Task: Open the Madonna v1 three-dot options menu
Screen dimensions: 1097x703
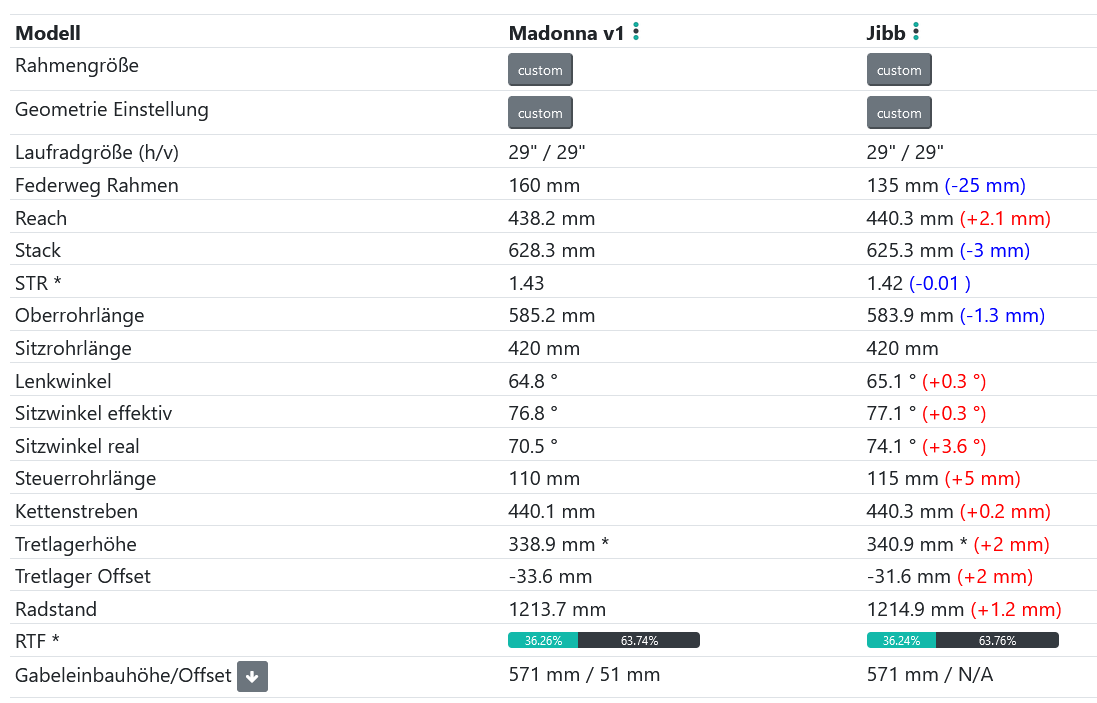Action: [x=636, y=32]
